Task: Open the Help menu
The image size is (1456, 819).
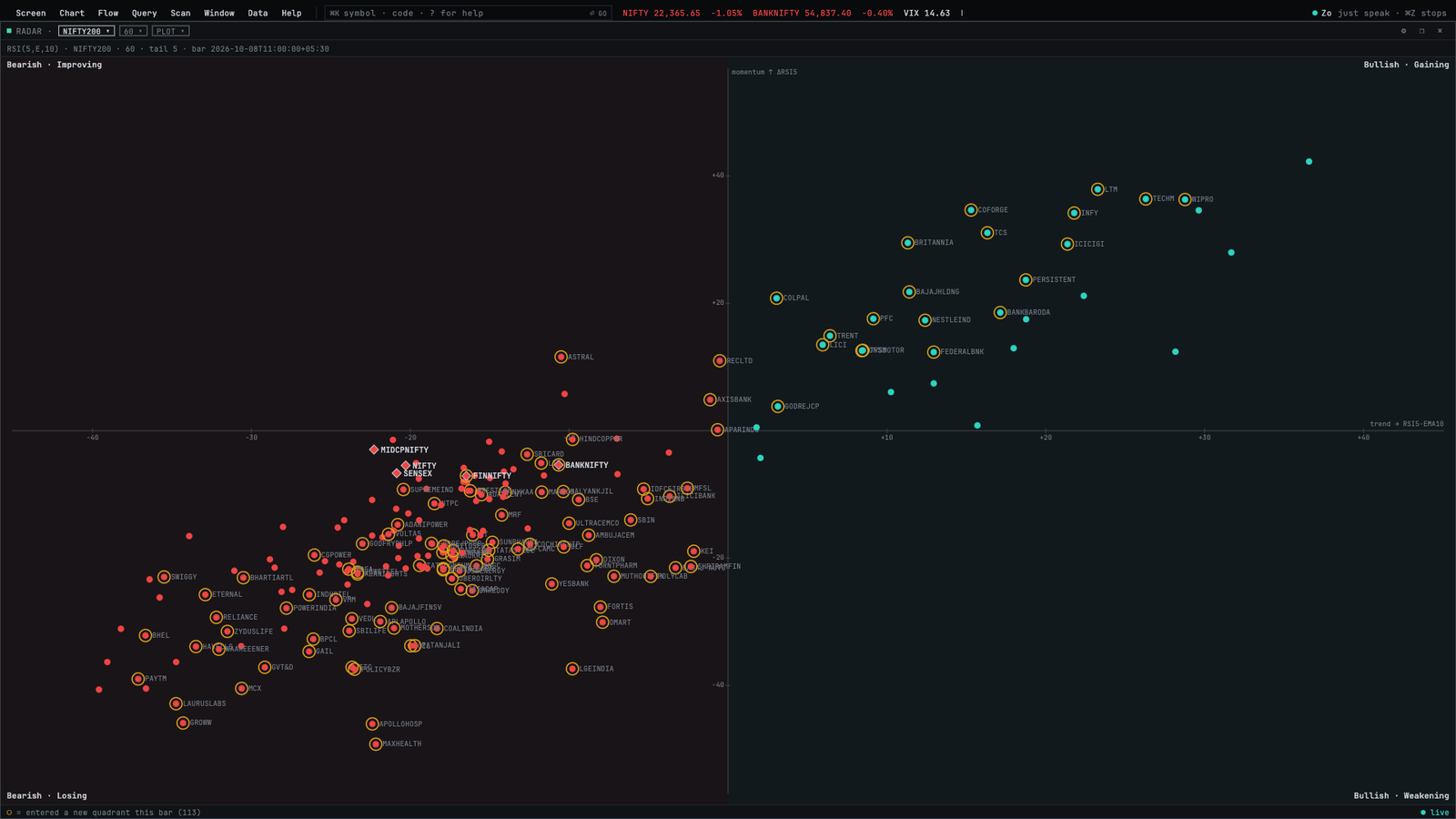Action: [x=291, y=13]
